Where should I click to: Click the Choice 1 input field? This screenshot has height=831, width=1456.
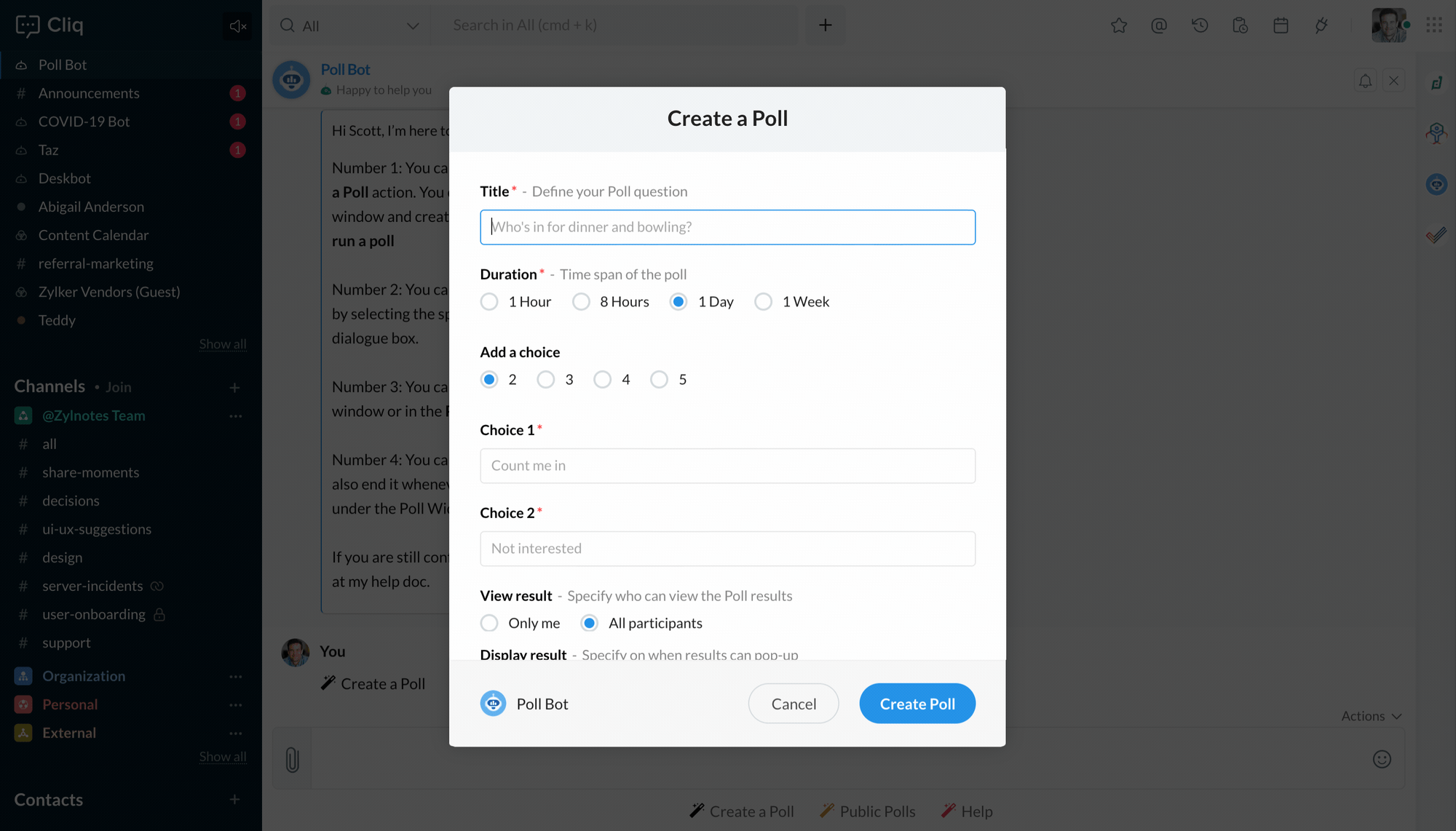pos(727,466)
